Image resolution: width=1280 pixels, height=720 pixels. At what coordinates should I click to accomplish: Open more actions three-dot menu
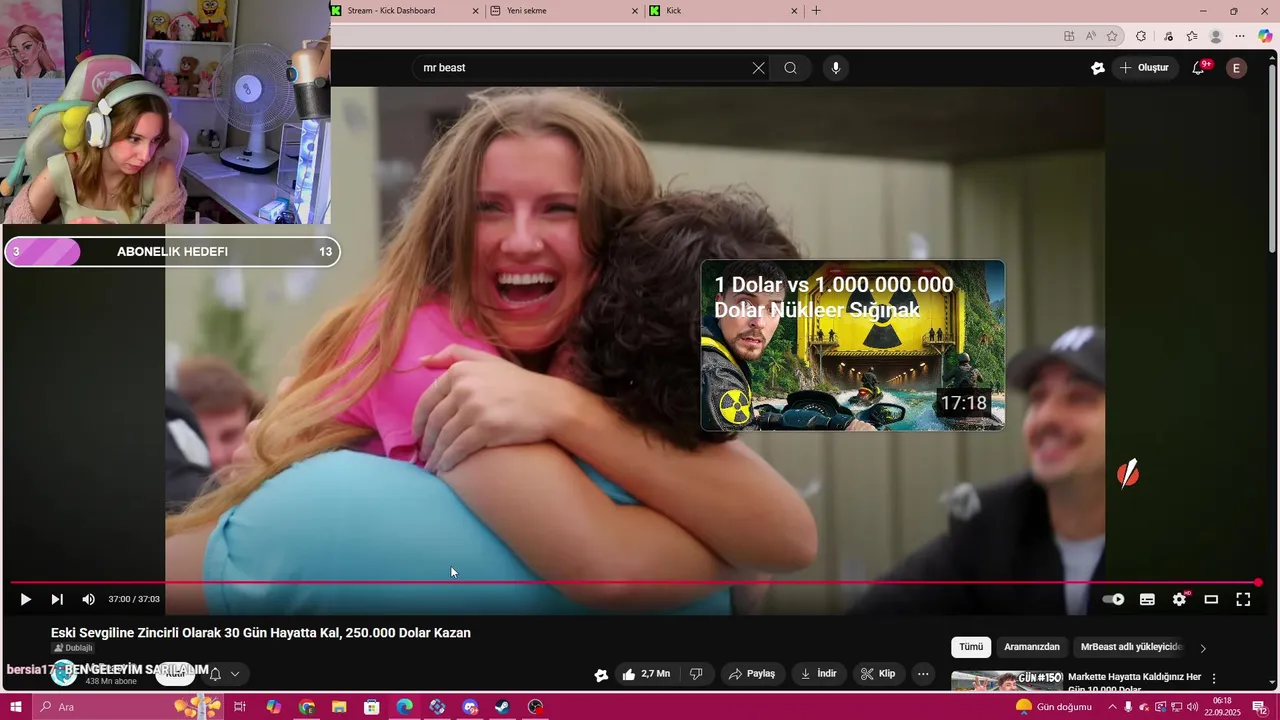tap(923, 674)
